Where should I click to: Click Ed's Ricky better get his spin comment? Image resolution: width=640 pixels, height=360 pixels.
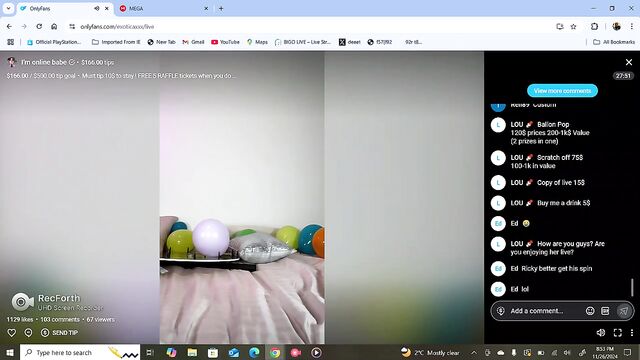pos(551,269)
